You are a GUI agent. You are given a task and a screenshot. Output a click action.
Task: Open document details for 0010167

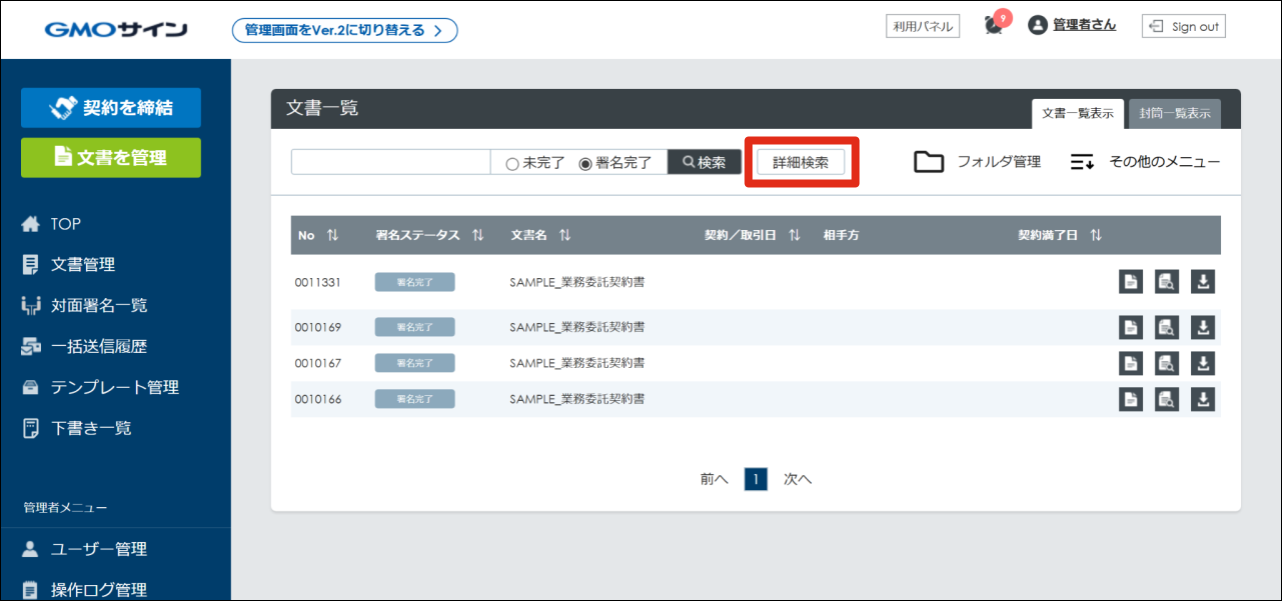pos(1130,363)
